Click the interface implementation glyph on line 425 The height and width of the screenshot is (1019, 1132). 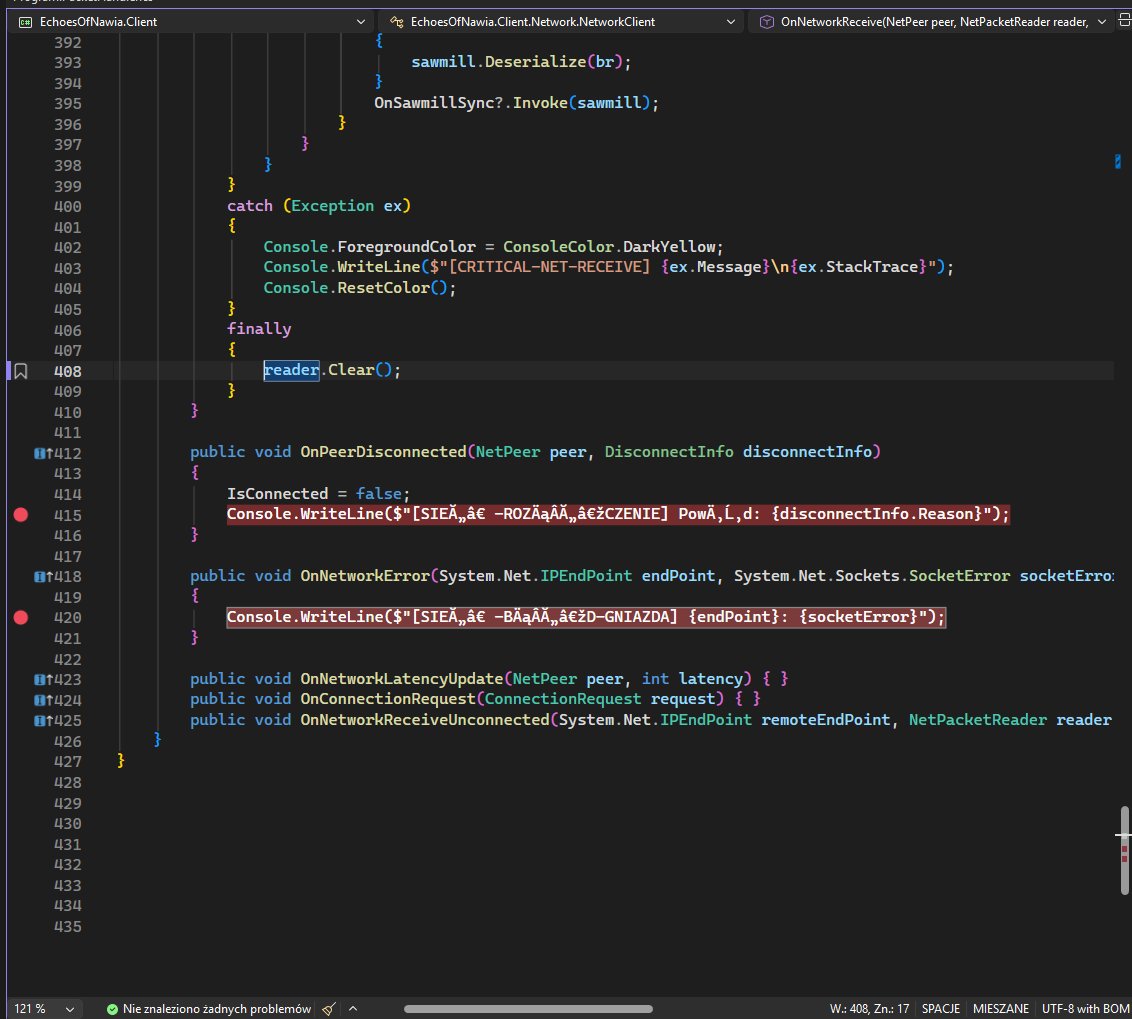pos(43,720)
